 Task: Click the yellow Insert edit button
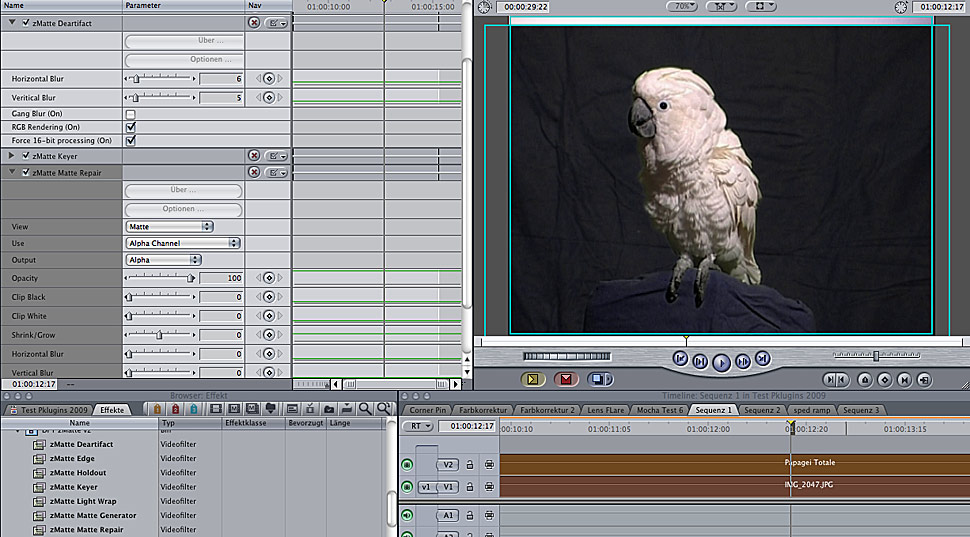point(533,379)
